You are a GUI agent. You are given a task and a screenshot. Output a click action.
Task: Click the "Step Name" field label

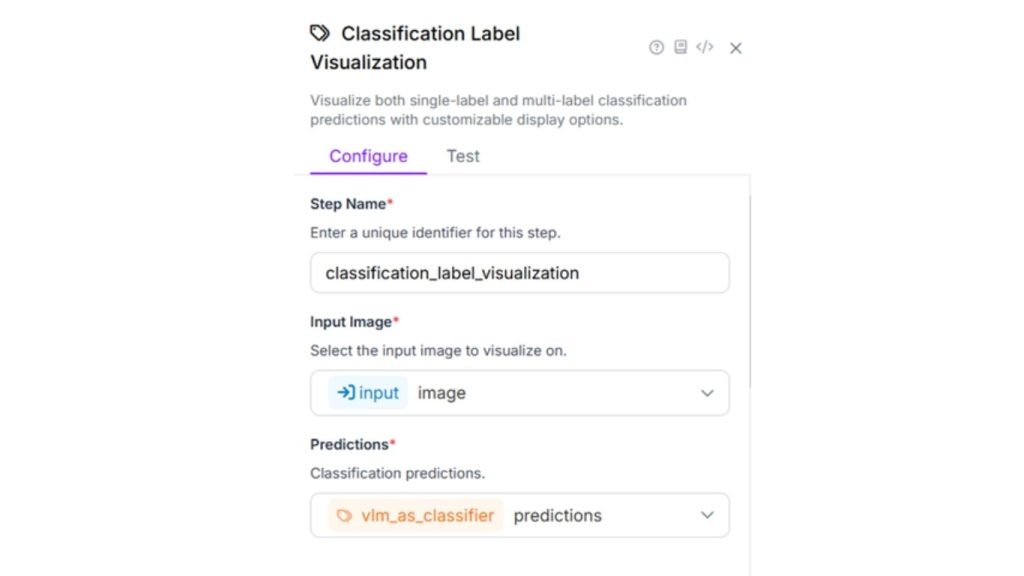348,204
